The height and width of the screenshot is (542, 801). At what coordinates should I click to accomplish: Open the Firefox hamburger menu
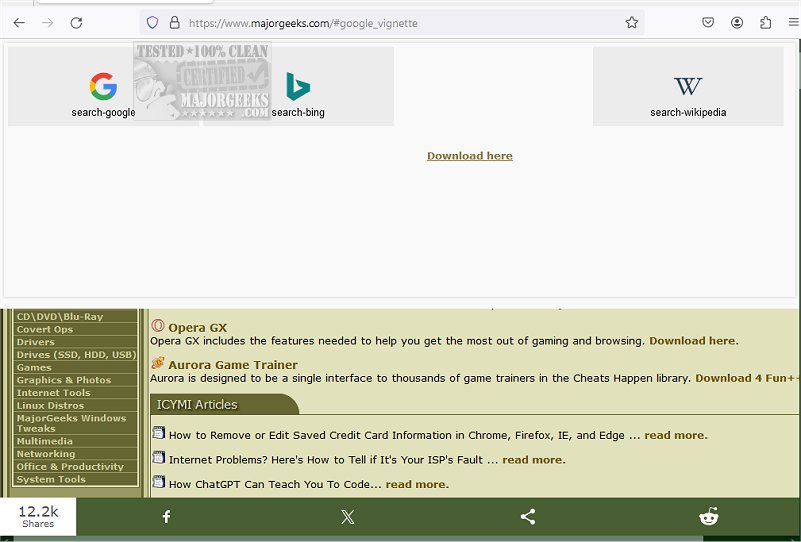793,22
